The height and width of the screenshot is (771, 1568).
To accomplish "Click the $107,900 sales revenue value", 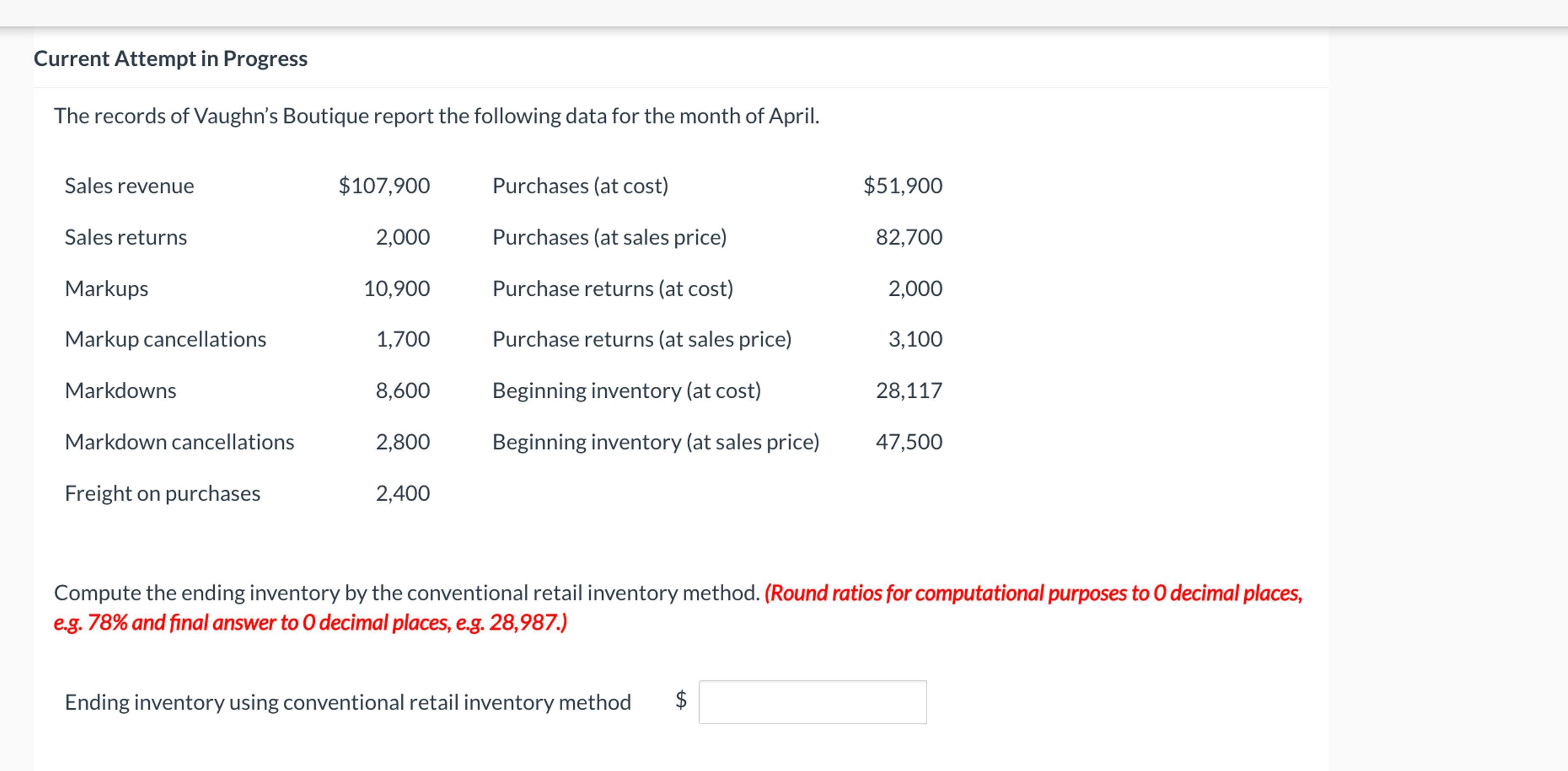I will tap(384, 186).
